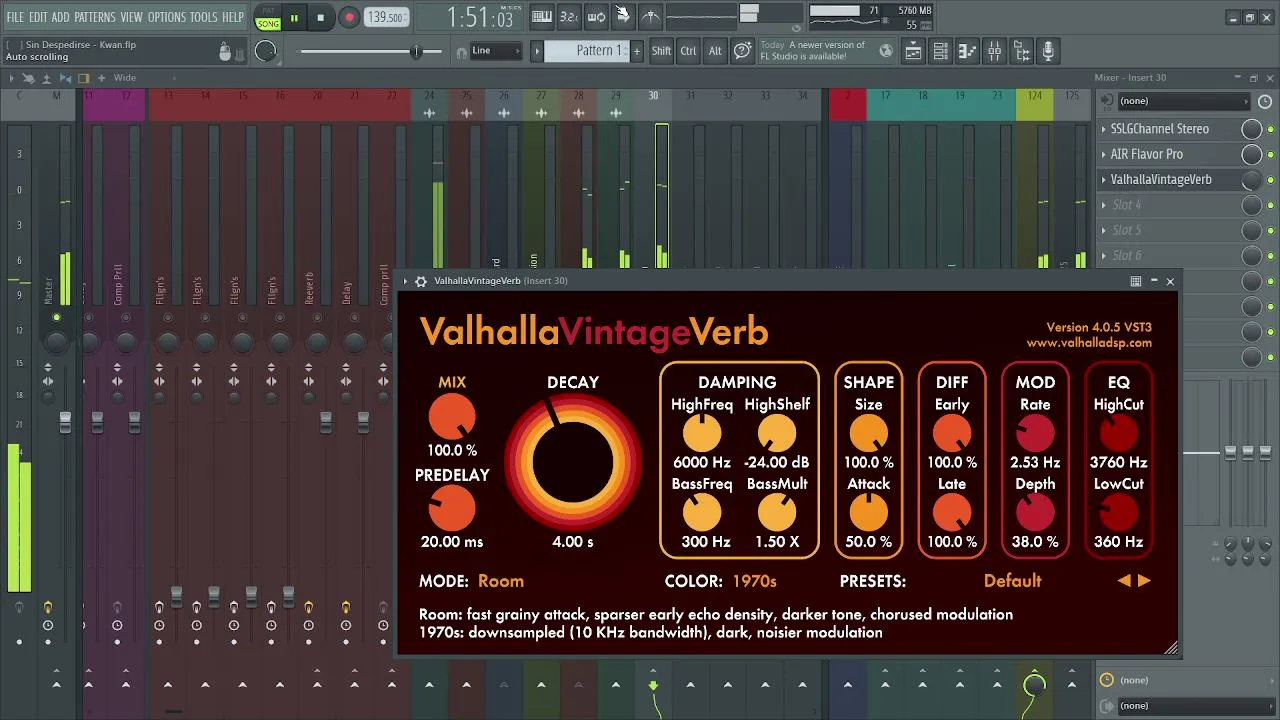Open the PATTERNS menu

tap(95, 17)
